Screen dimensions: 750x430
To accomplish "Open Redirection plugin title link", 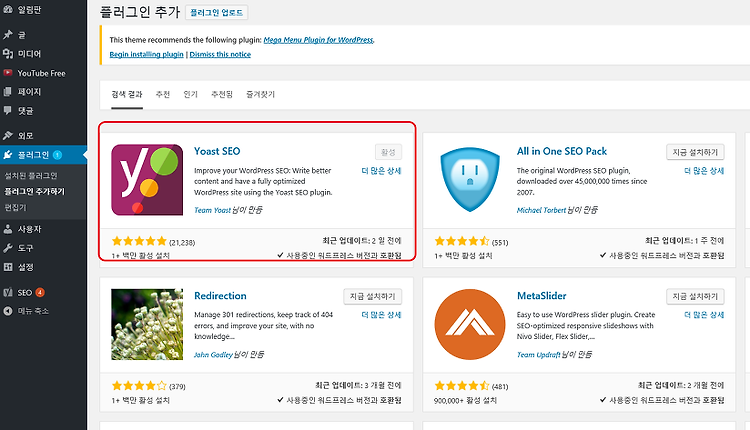I will [x=220, y=296].
